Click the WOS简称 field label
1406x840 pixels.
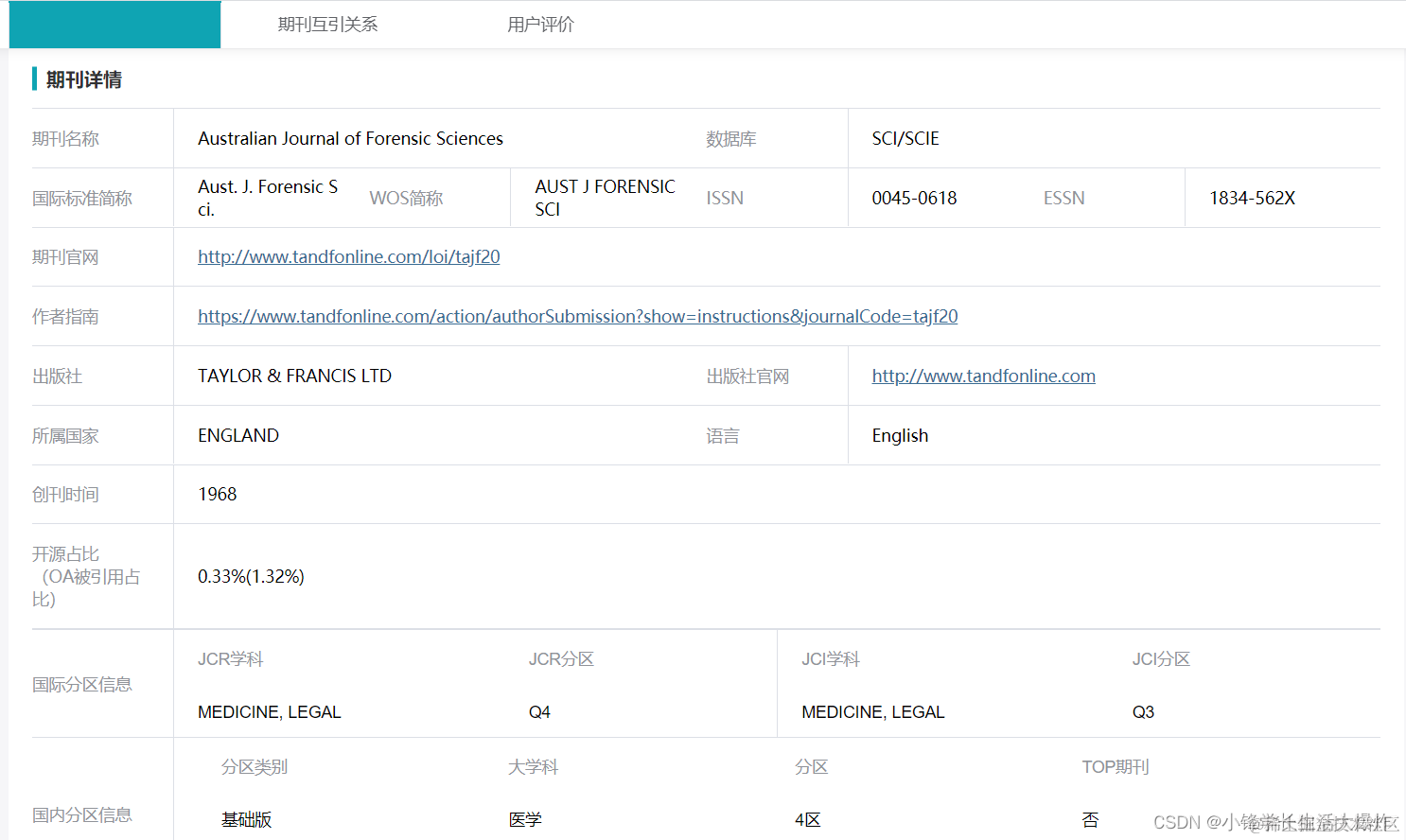click(x=406, y=198)
